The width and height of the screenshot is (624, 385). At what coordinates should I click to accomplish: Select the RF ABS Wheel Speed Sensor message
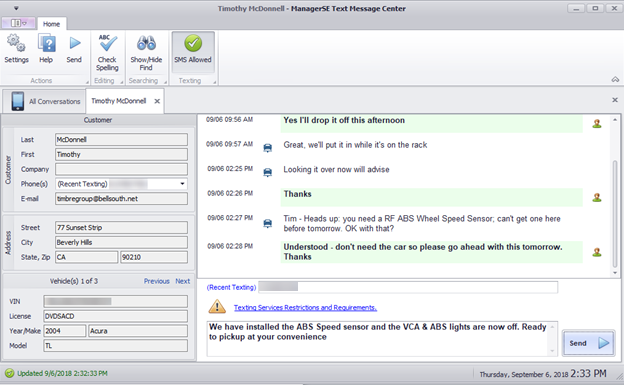(422, 223)
